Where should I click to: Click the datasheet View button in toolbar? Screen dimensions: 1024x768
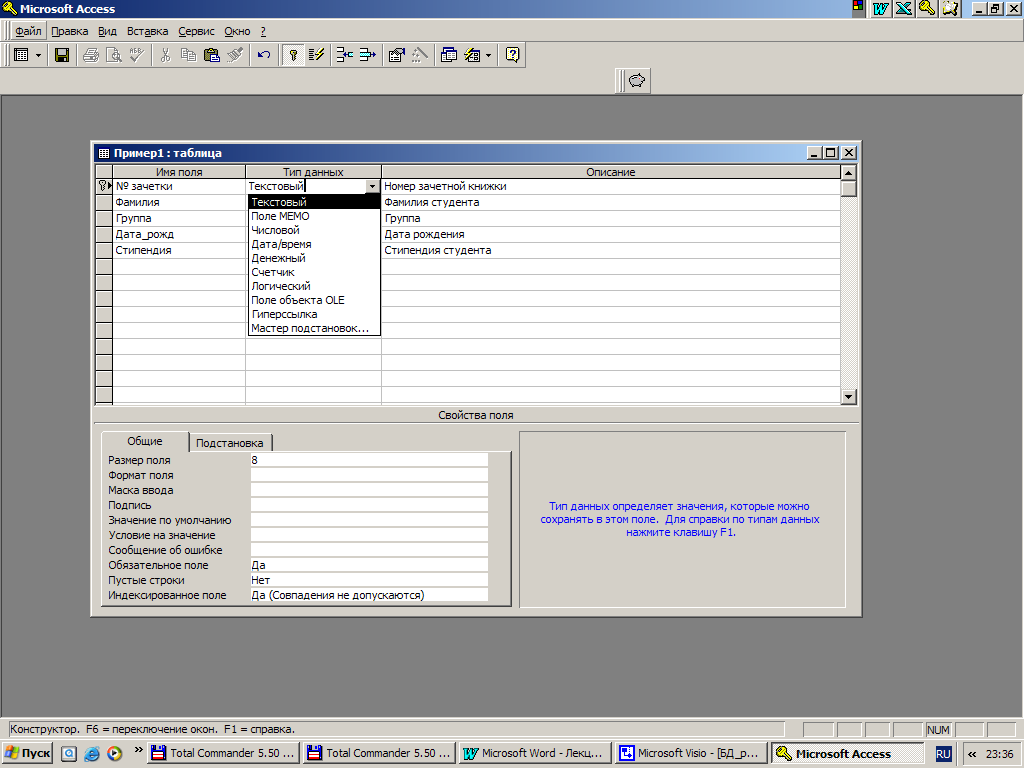tap(22, 56)
